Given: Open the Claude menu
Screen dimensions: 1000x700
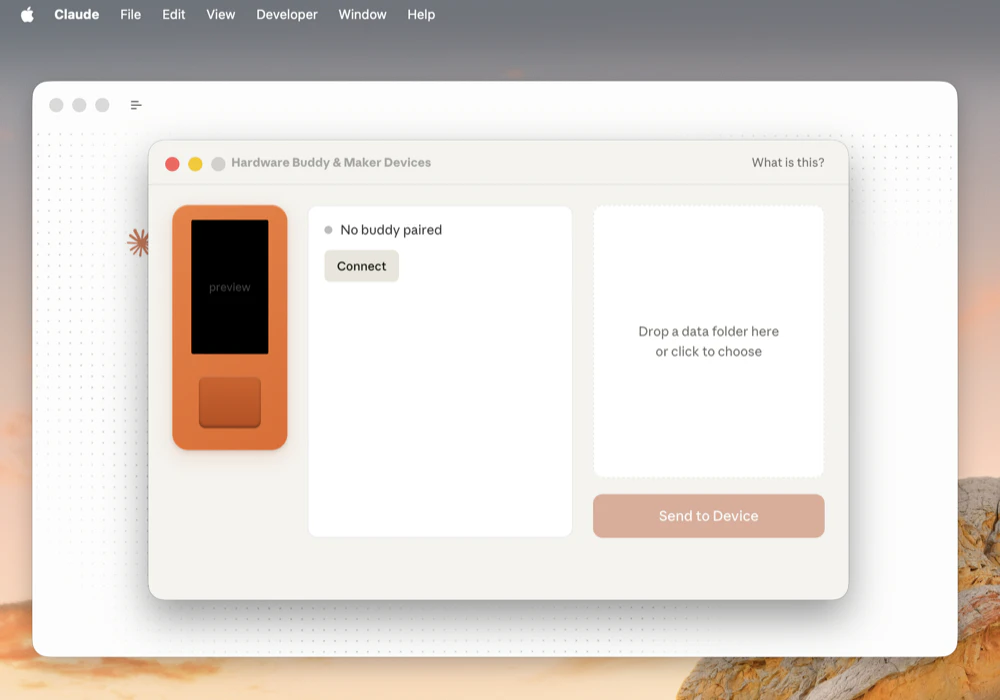Looking at the screenshot, I should (77, 14).
